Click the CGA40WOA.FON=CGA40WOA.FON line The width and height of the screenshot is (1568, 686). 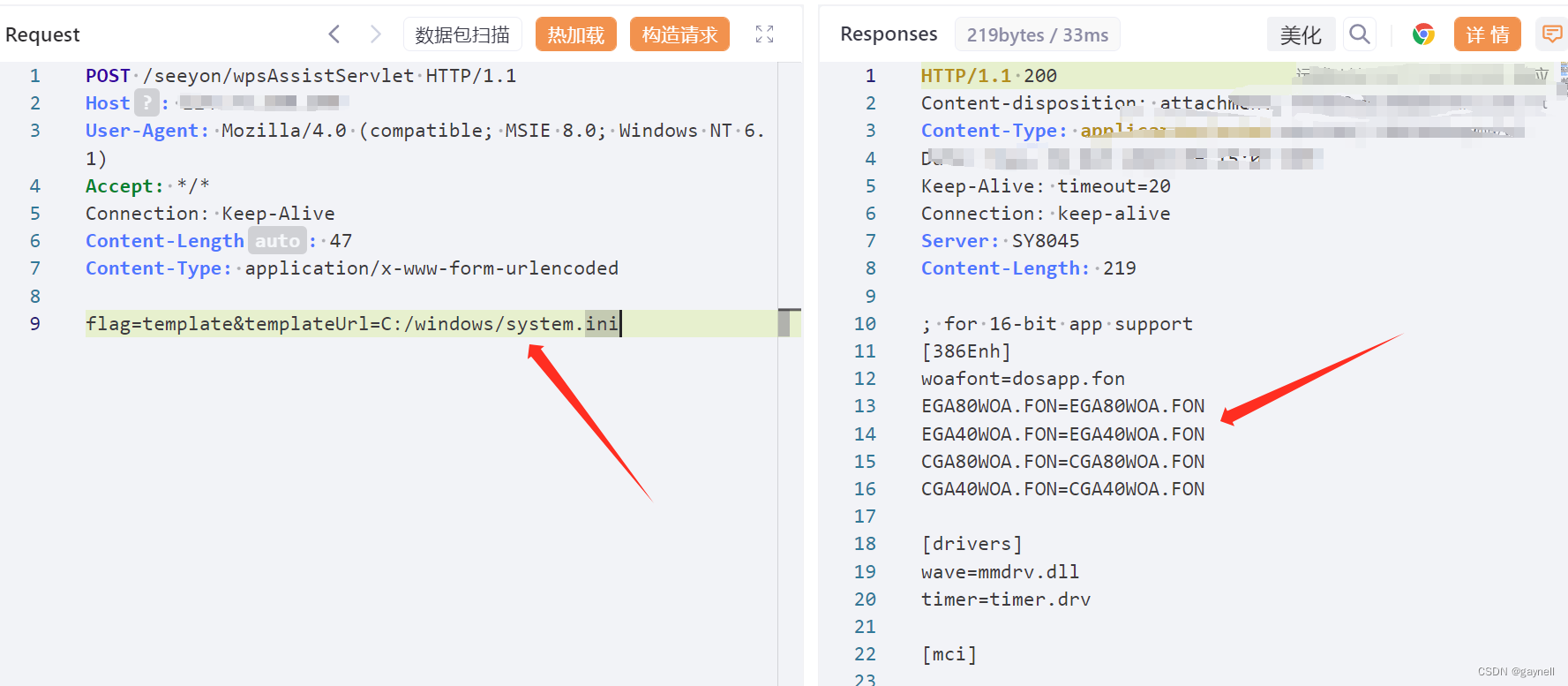click(1062, 489)
